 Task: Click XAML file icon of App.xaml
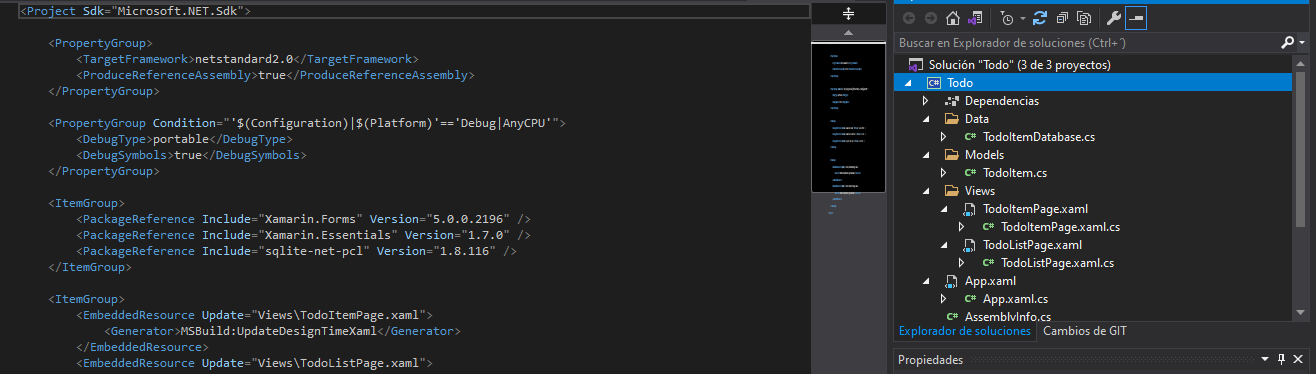[951, 281]
